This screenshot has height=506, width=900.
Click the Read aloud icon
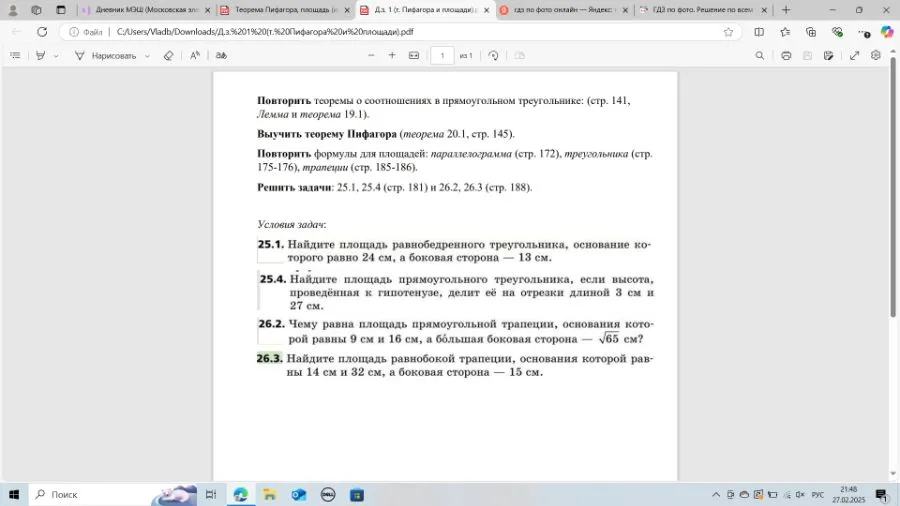coord(195,56)
